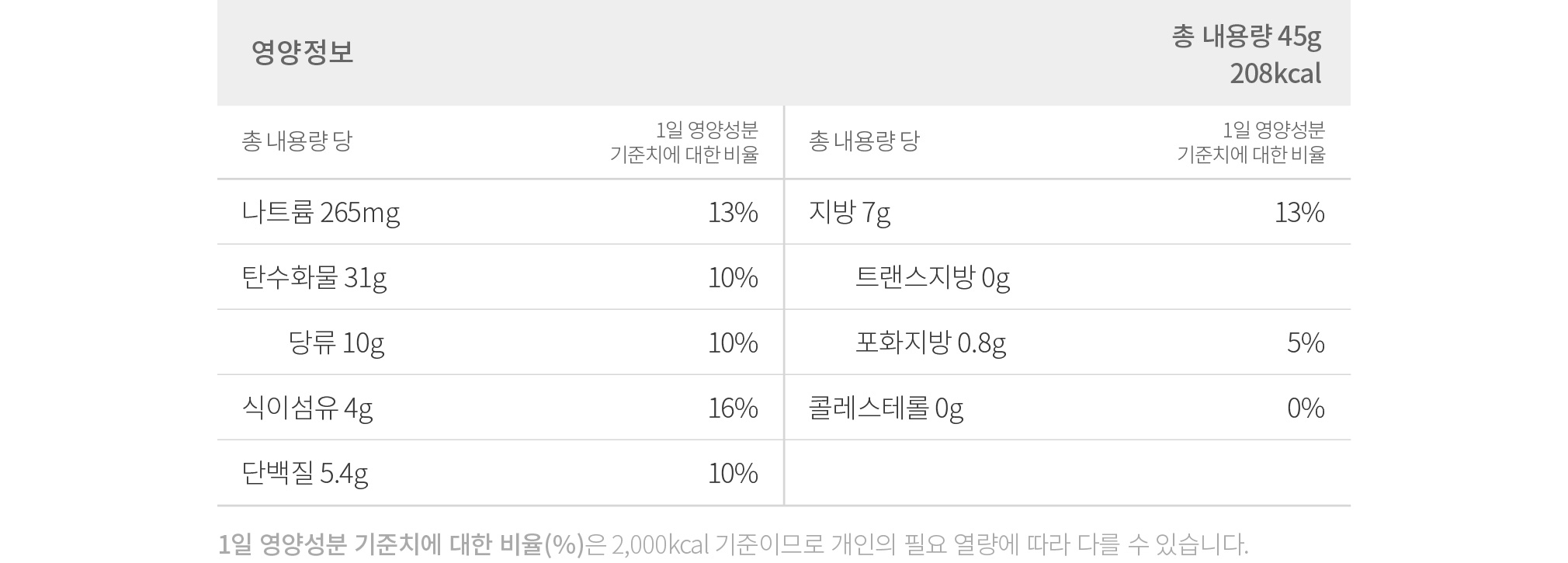Screen dimensions: 1568x563
Task: Click the right 1일 영양성분 기준치 header
Action: [x=1251, y=142]
